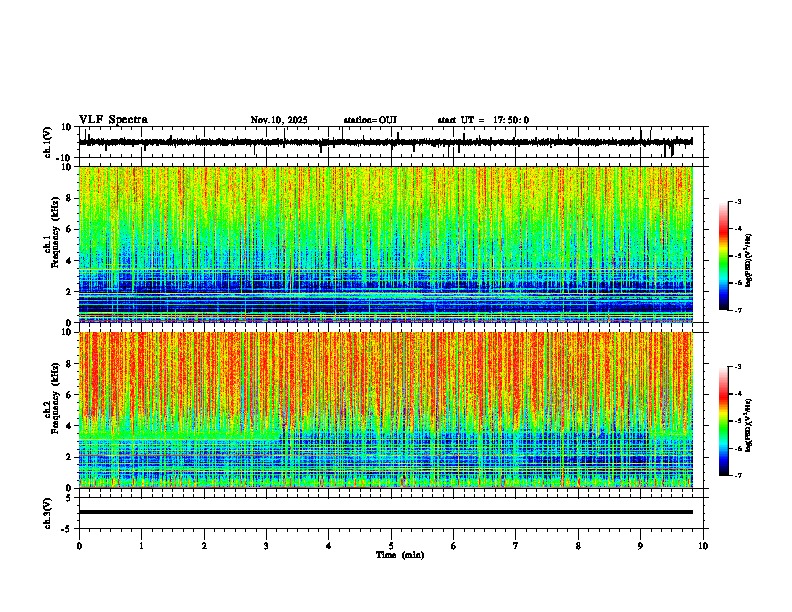This screenshot has height=612, width=792.
Task: Click the '8' kHz tick on ch.1 spectrogram
Action: (69, 198)
